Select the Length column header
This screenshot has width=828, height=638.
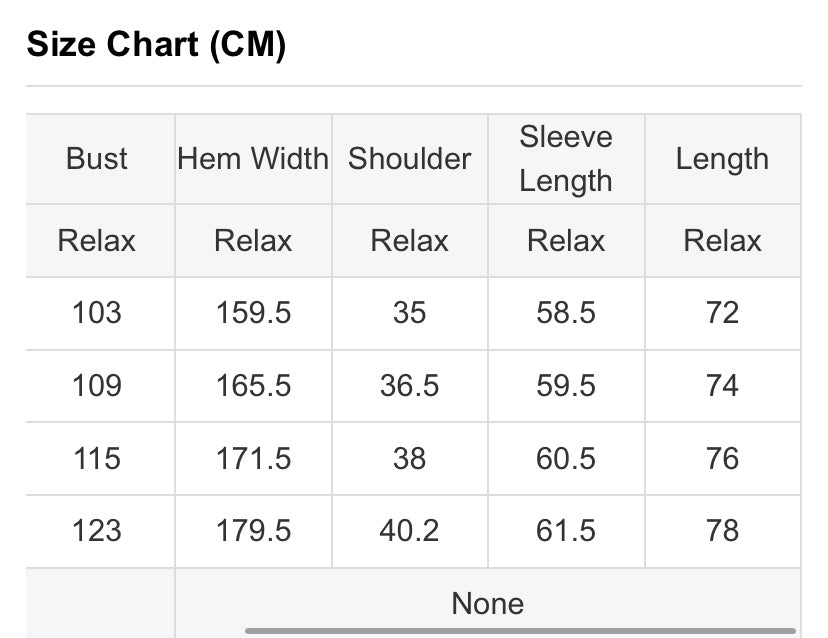[x=722, y=159]
